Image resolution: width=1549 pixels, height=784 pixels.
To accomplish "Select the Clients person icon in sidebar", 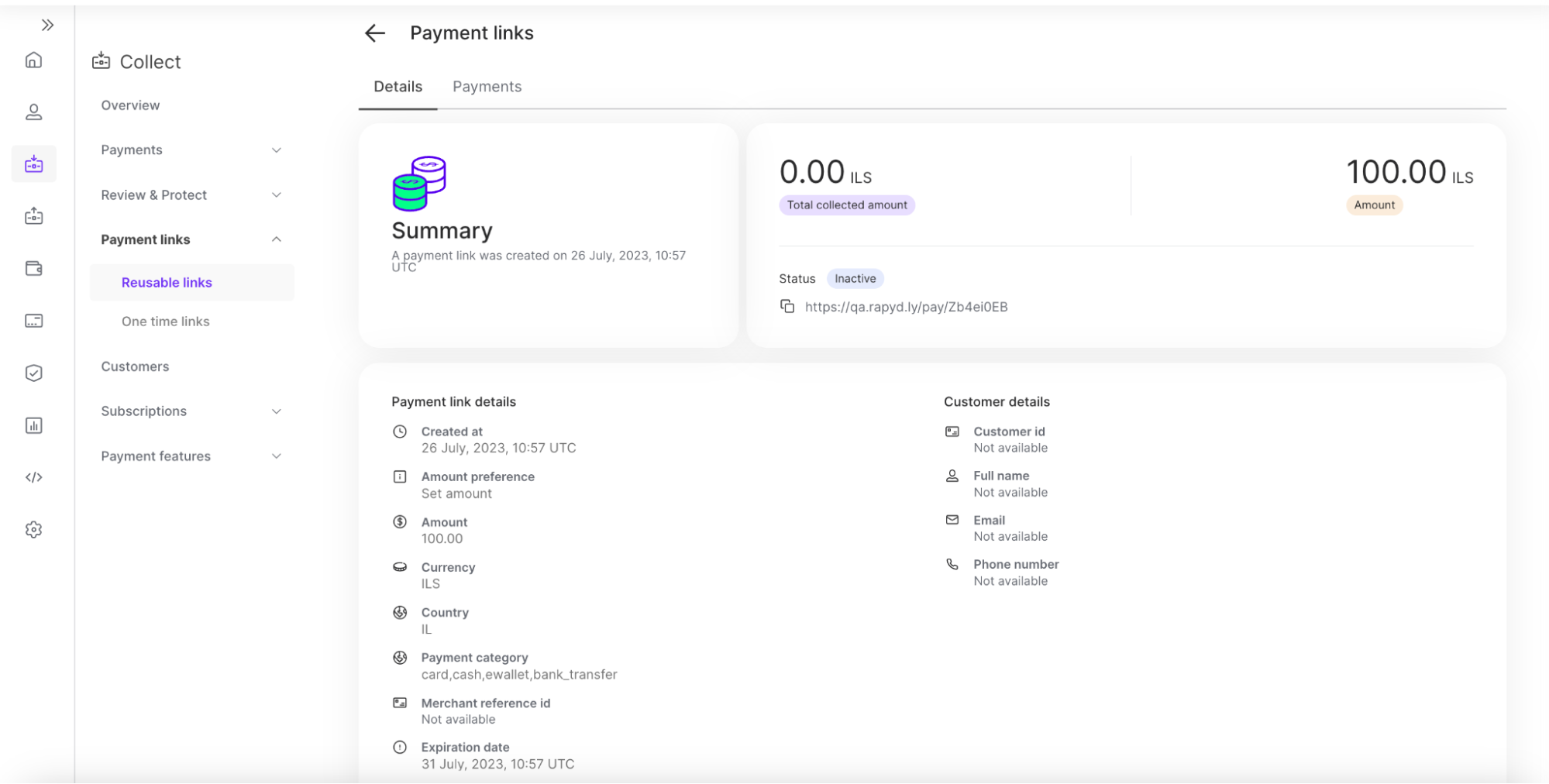I will [x=34, y=112].
